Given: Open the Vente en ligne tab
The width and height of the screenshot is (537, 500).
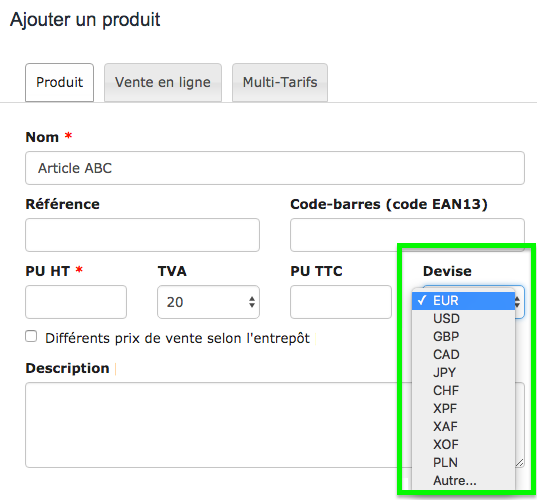Looking at the screenshot, I should [163, 82].
